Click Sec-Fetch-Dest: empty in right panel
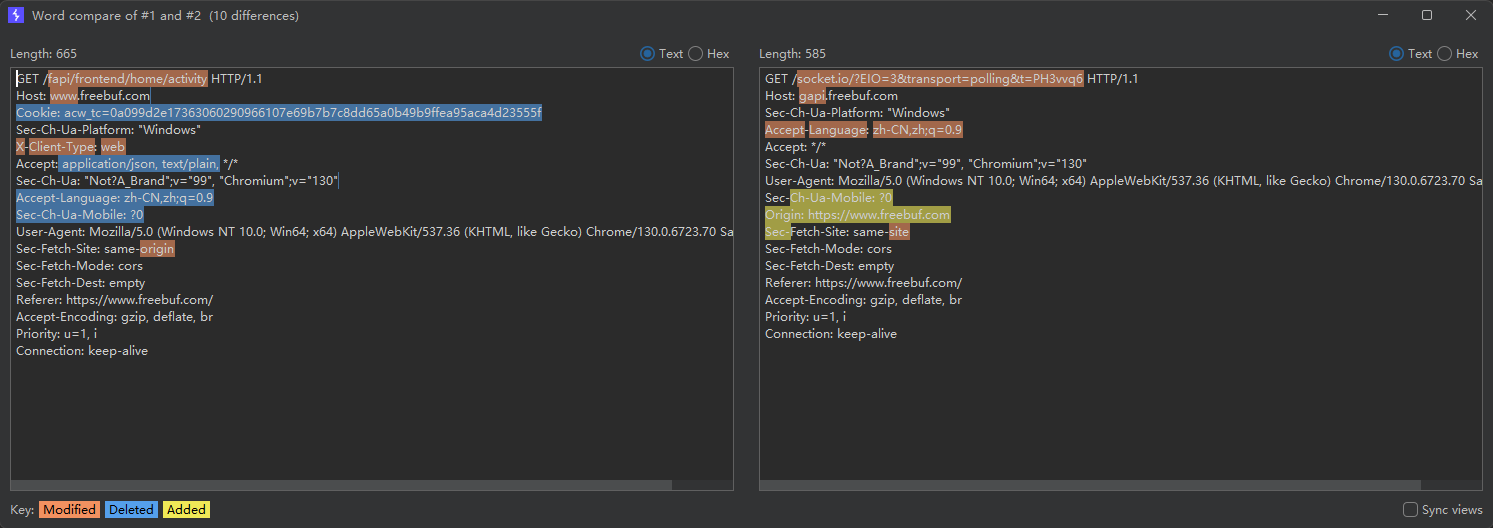 point(829,266)
